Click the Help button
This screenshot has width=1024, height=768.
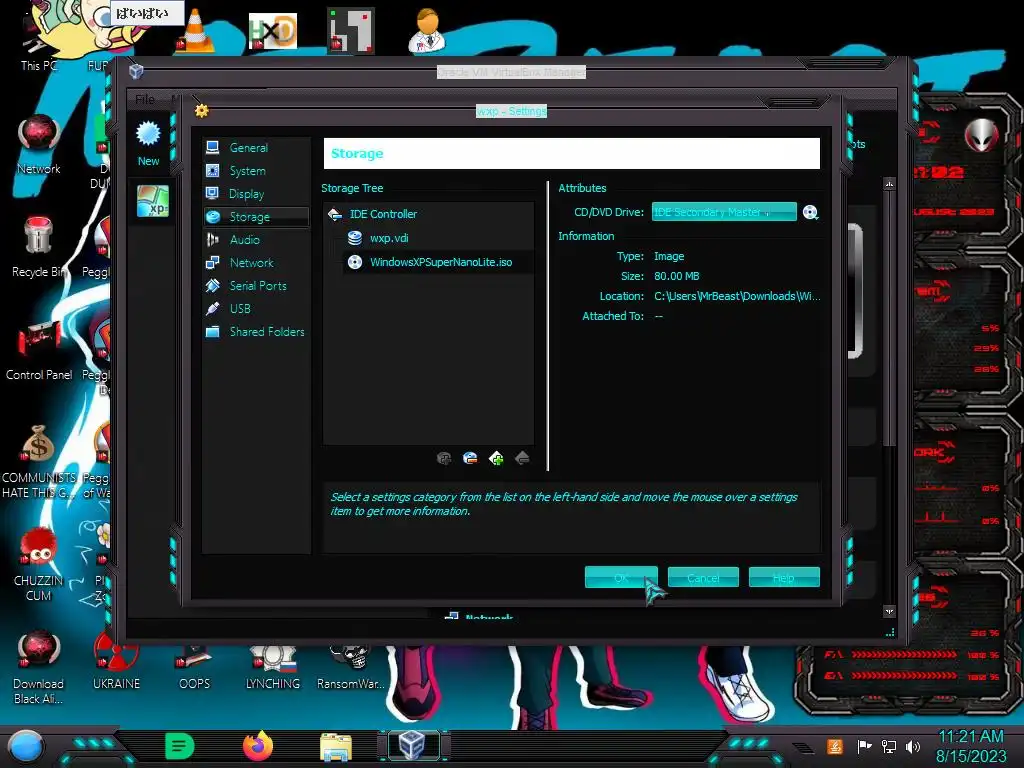(784, 577)
